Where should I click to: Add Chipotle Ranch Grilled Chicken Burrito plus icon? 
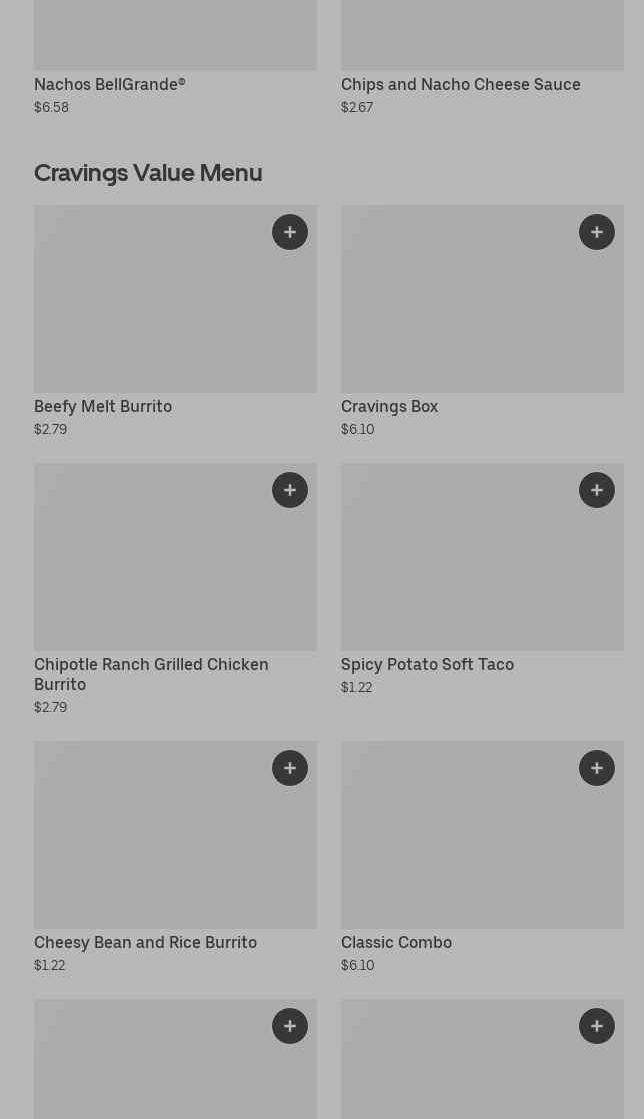click(290, 490)
